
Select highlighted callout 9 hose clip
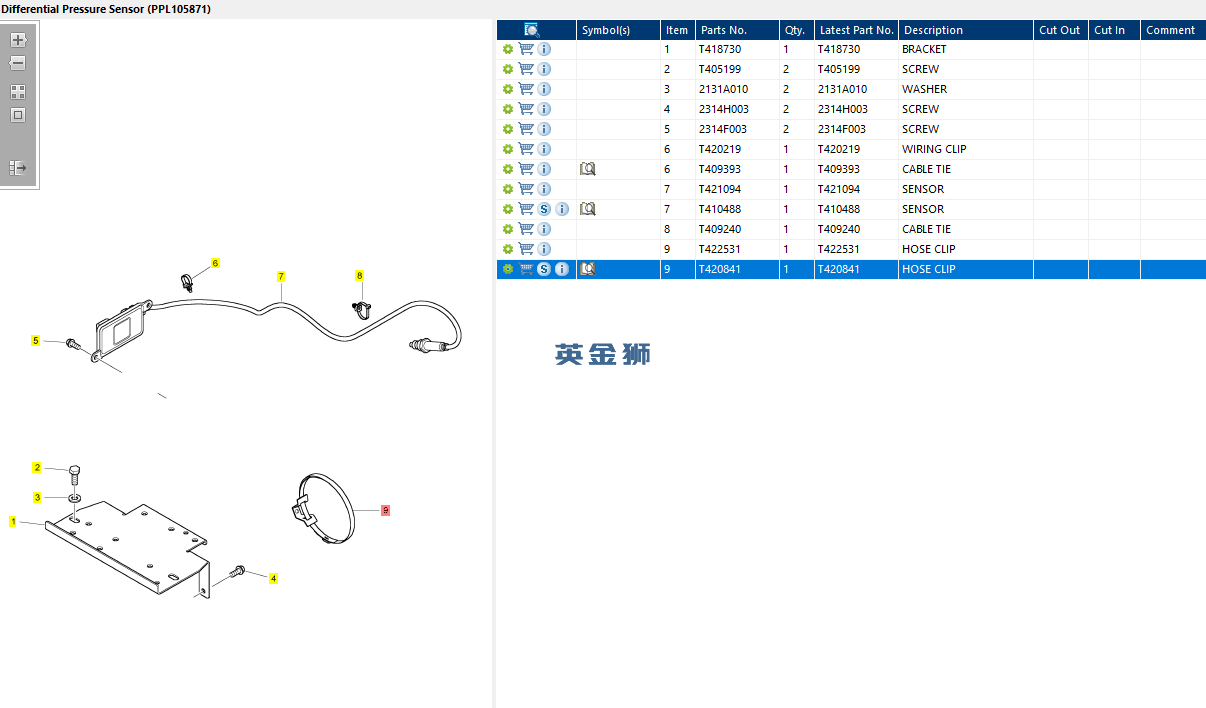tap(385, 510)
